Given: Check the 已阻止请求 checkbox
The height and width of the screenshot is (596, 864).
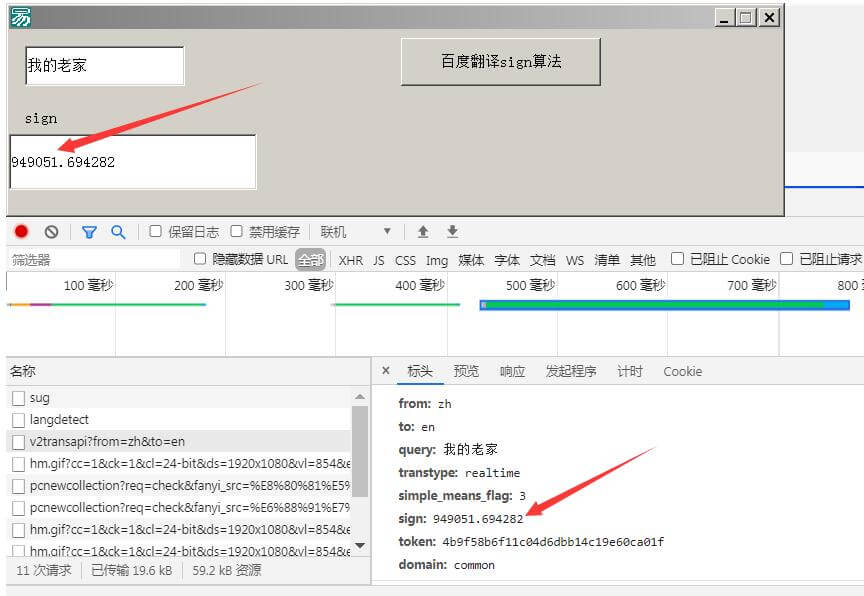Looking at the screenshot, I should (x=786, y=259).
